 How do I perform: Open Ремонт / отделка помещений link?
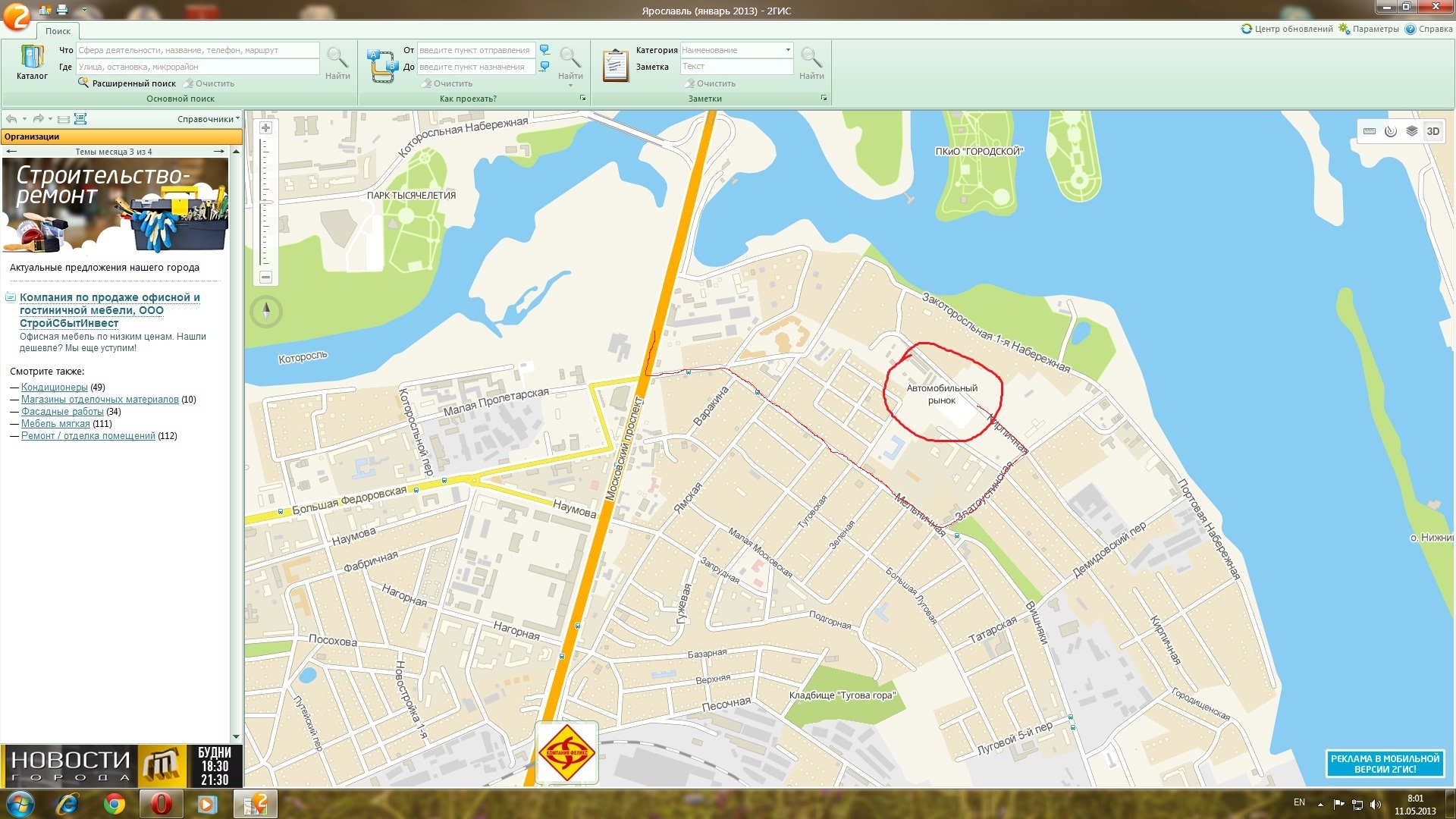tap(88, 436)
